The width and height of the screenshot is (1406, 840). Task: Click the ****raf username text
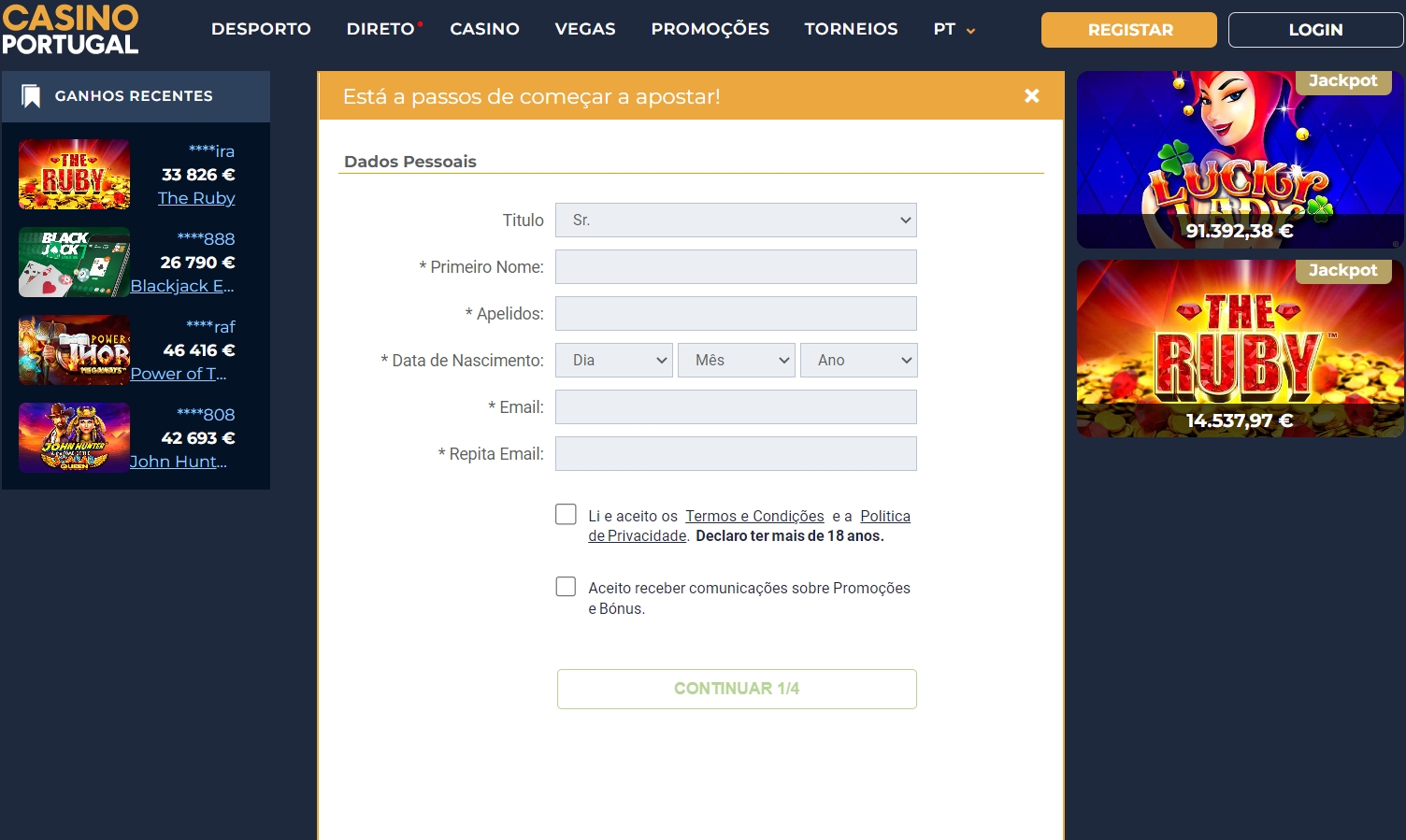(211, 327)
